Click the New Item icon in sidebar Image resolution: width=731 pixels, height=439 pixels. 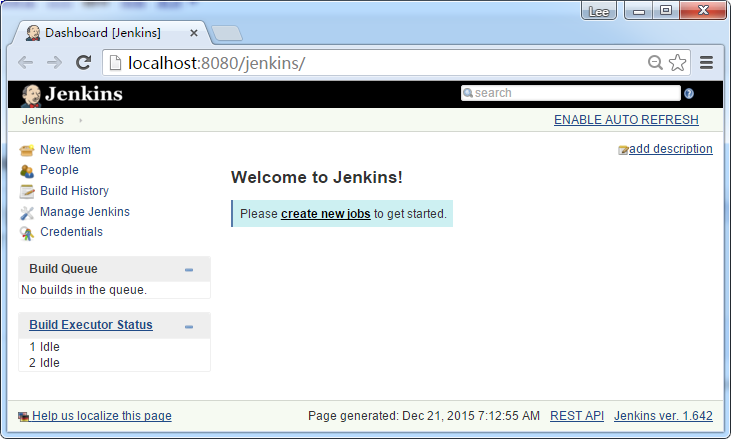pyautogui.click(x=27, y=150)
